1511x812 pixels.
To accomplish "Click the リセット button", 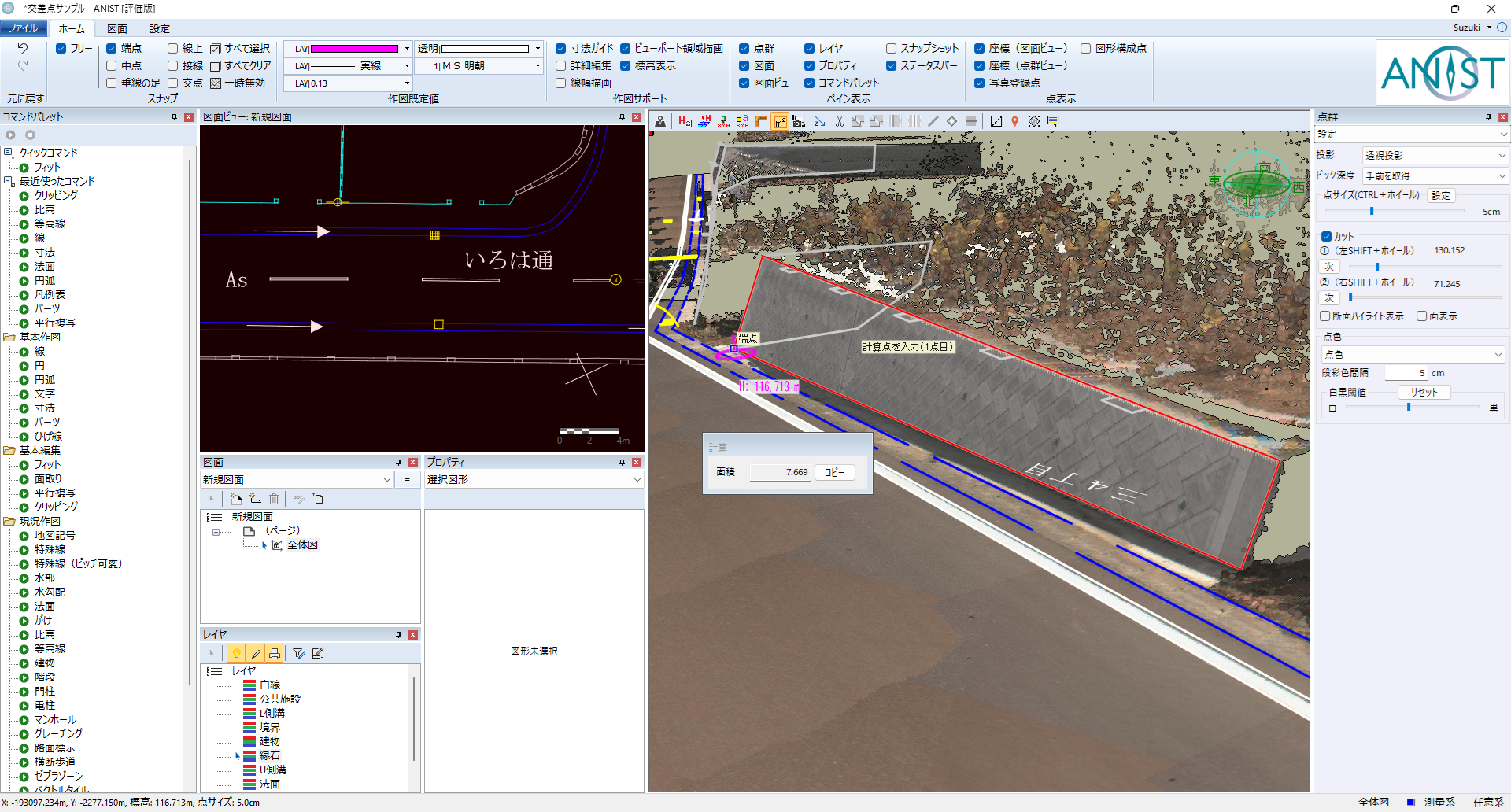I will [x=1424, y=392].
